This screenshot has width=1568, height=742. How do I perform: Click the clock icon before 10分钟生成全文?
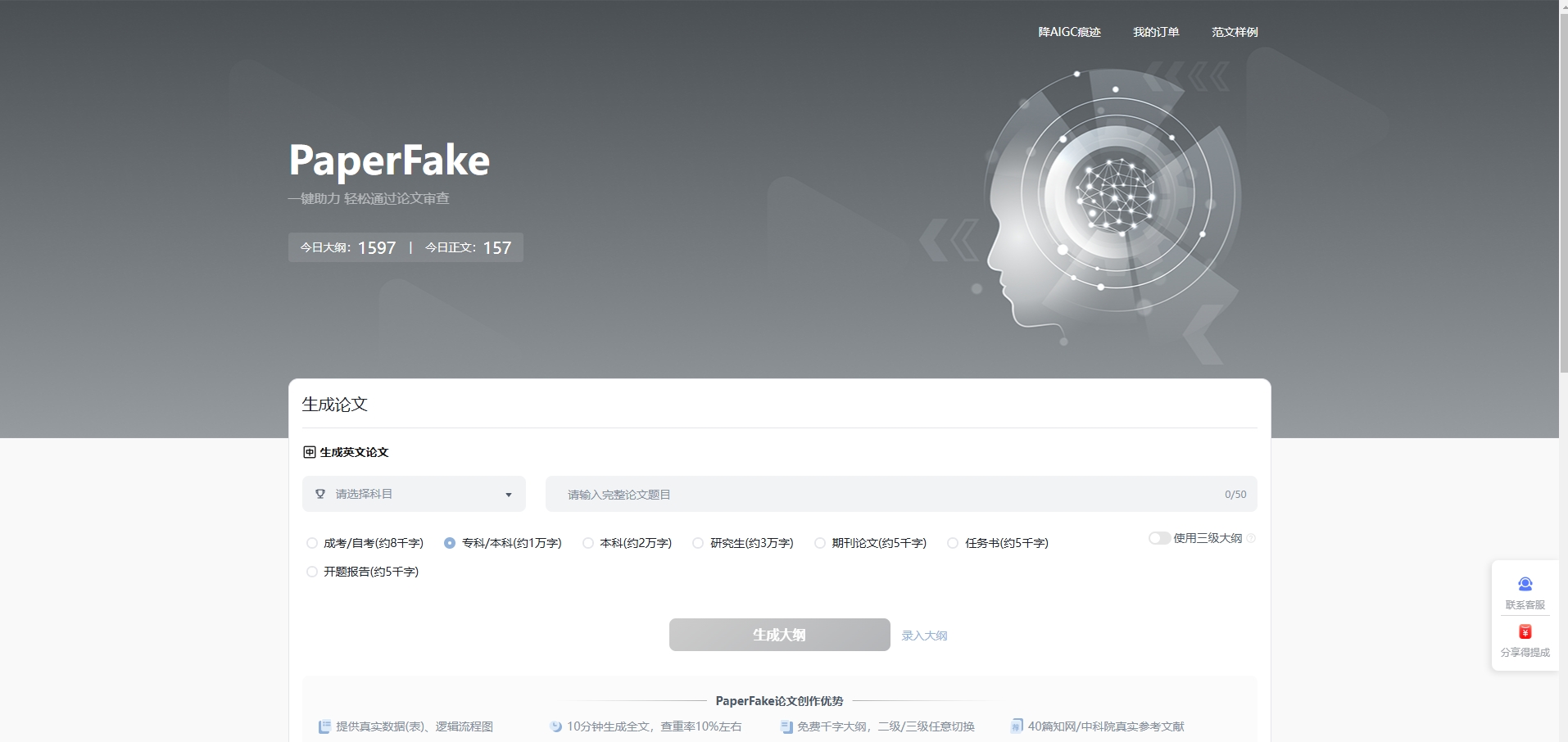click(x=555, y=726)
